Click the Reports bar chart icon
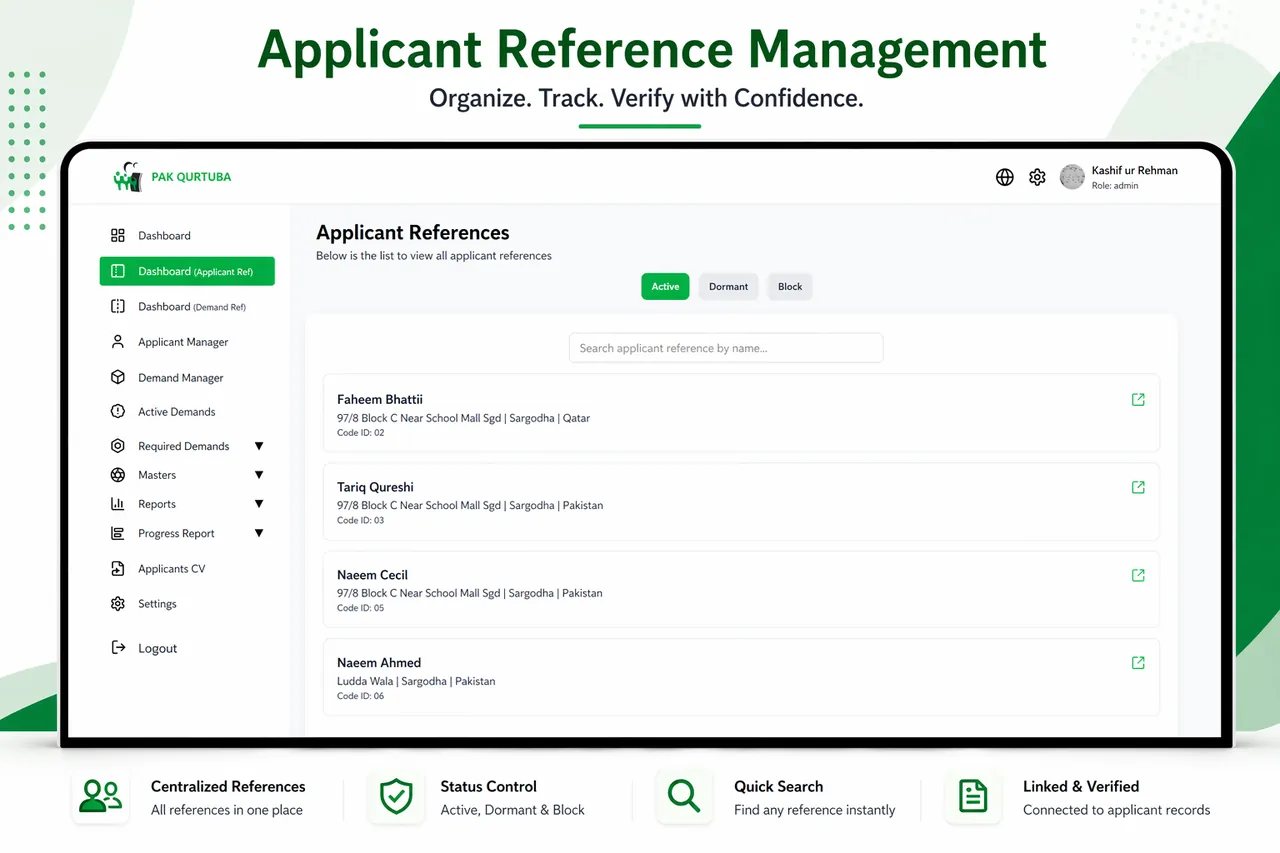This screenshot has width=1280, height=853. coord(118,504)
